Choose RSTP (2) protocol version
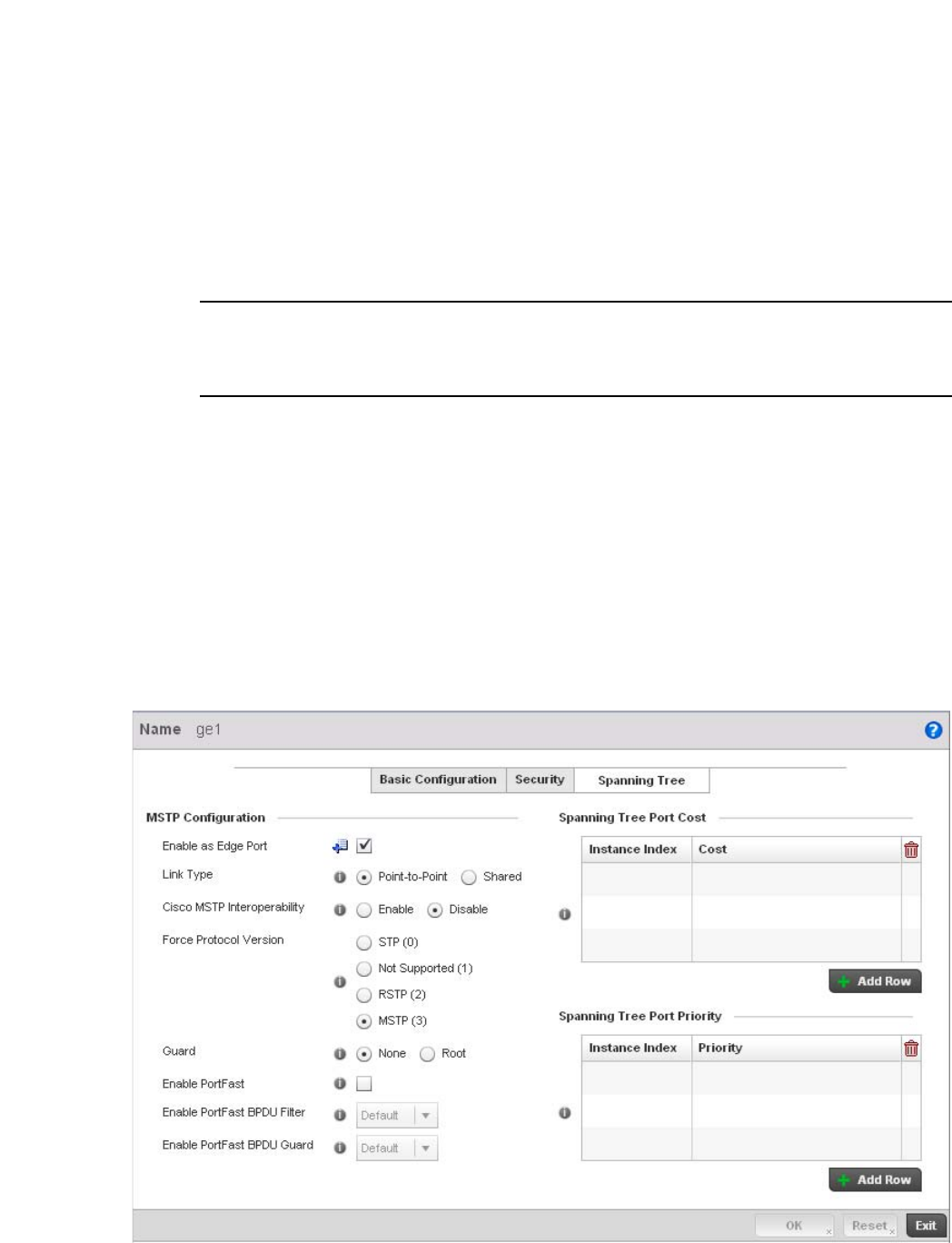The width and height of the screenshot is (952, 1243). click(364, 995)
